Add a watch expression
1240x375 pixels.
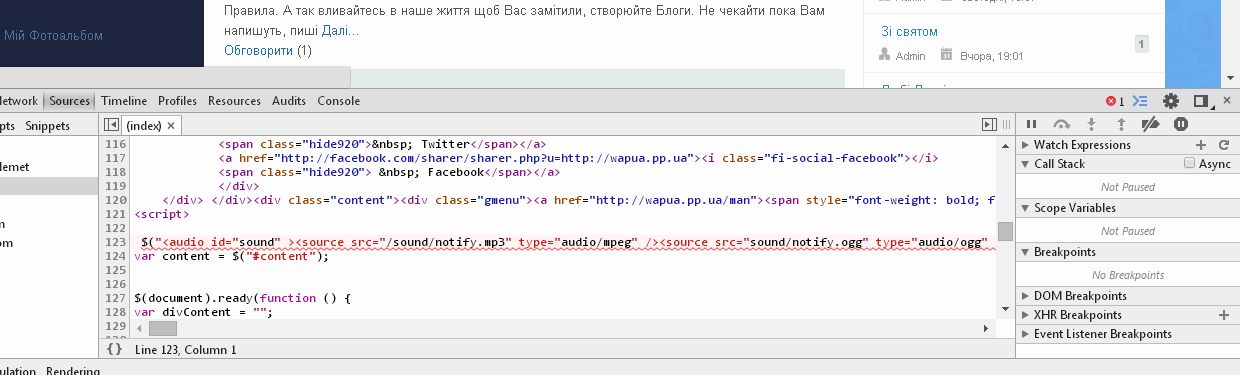[x=1202, y=145]
